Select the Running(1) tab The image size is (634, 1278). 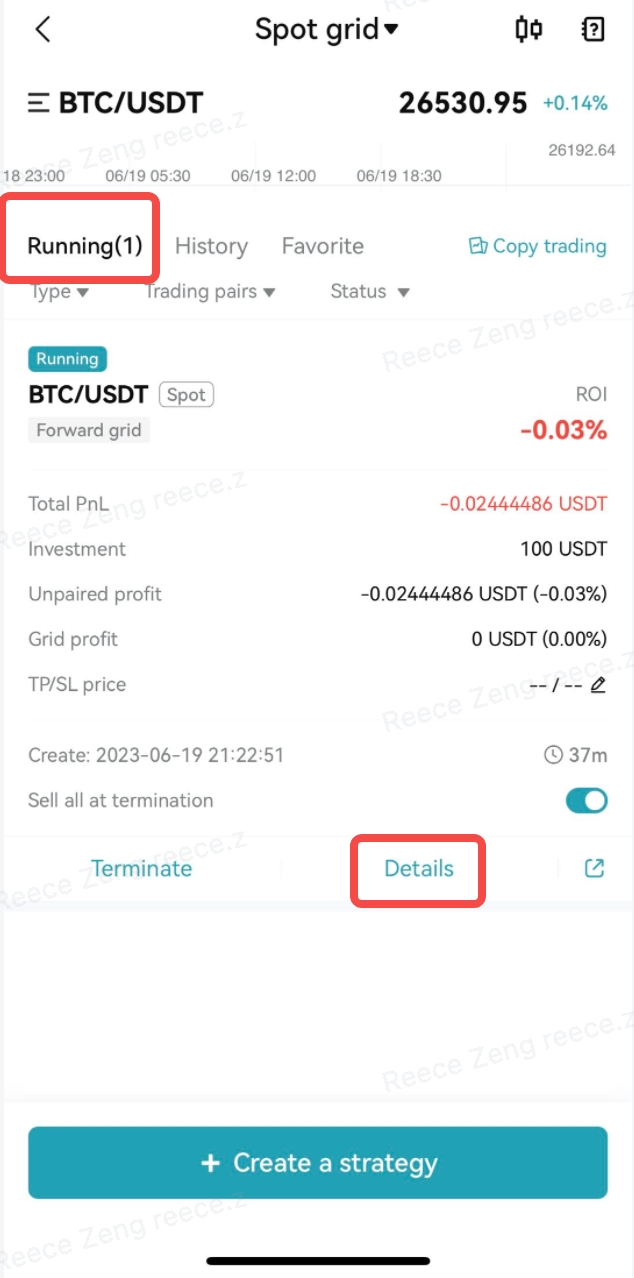85,246
